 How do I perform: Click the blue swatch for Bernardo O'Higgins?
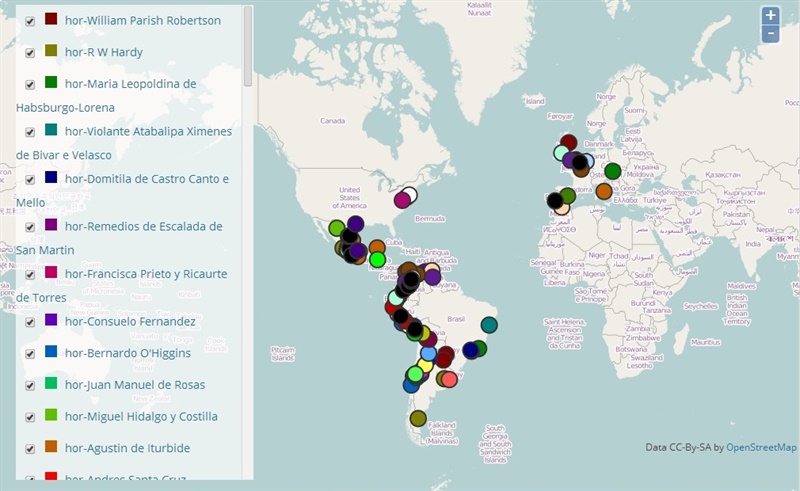(51, 351)
